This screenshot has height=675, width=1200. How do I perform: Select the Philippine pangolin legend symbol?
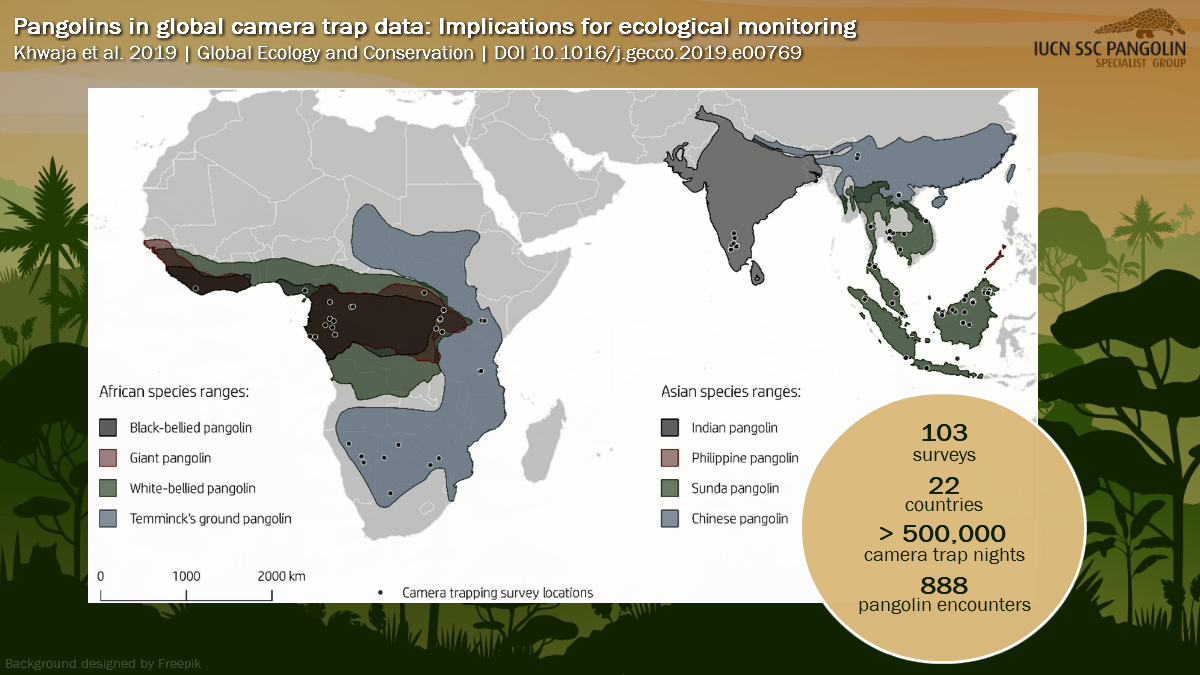(672, 458)
